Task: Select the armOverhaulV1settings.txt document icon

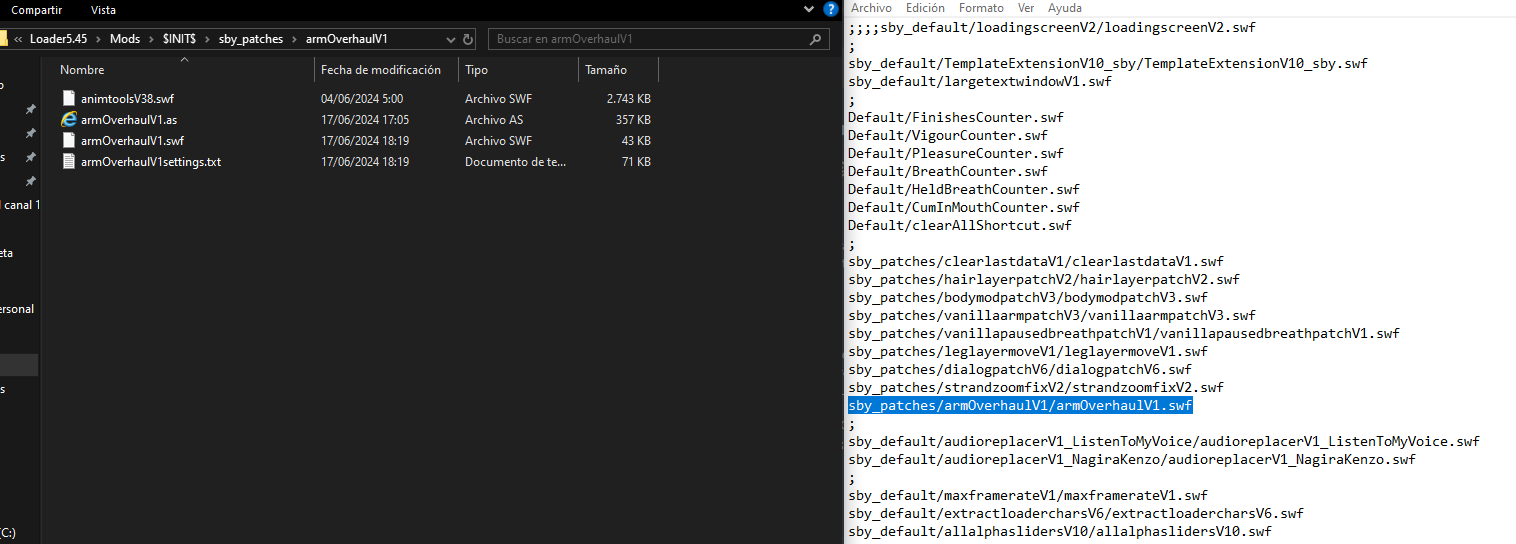Action: (69, 162)
